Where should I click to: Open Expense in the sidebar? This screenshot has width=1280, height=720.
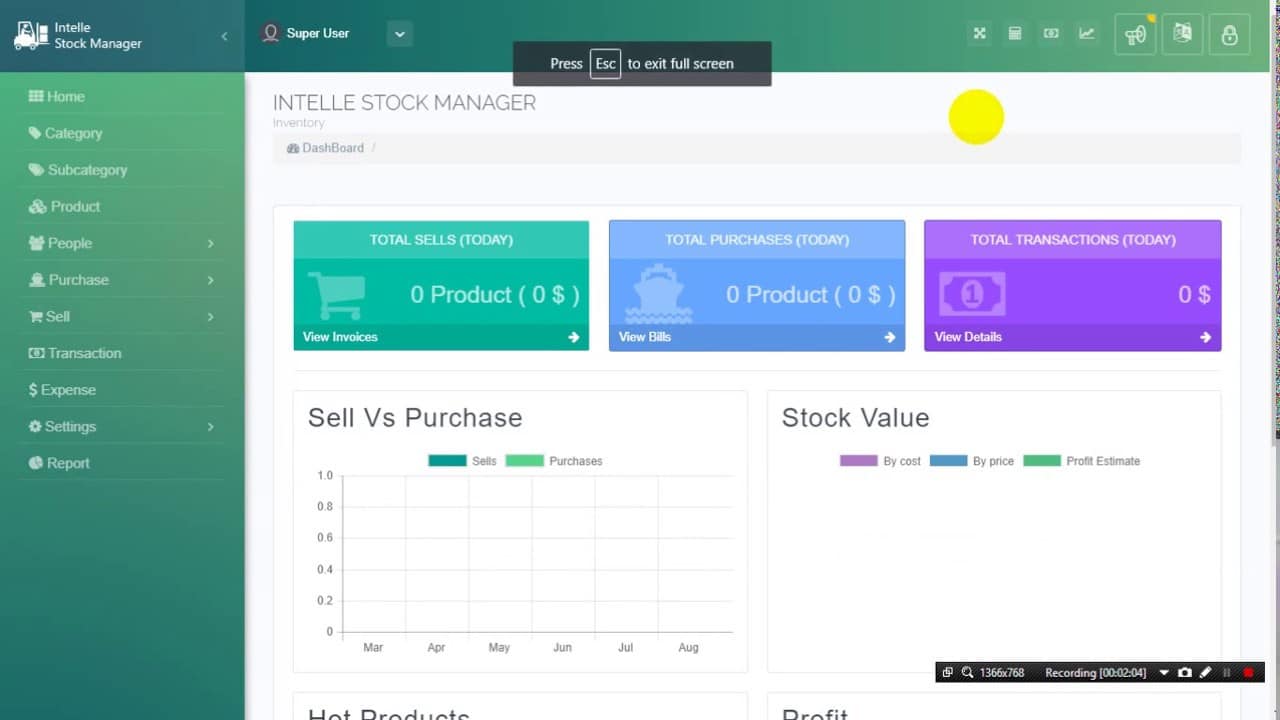point(68,390)
